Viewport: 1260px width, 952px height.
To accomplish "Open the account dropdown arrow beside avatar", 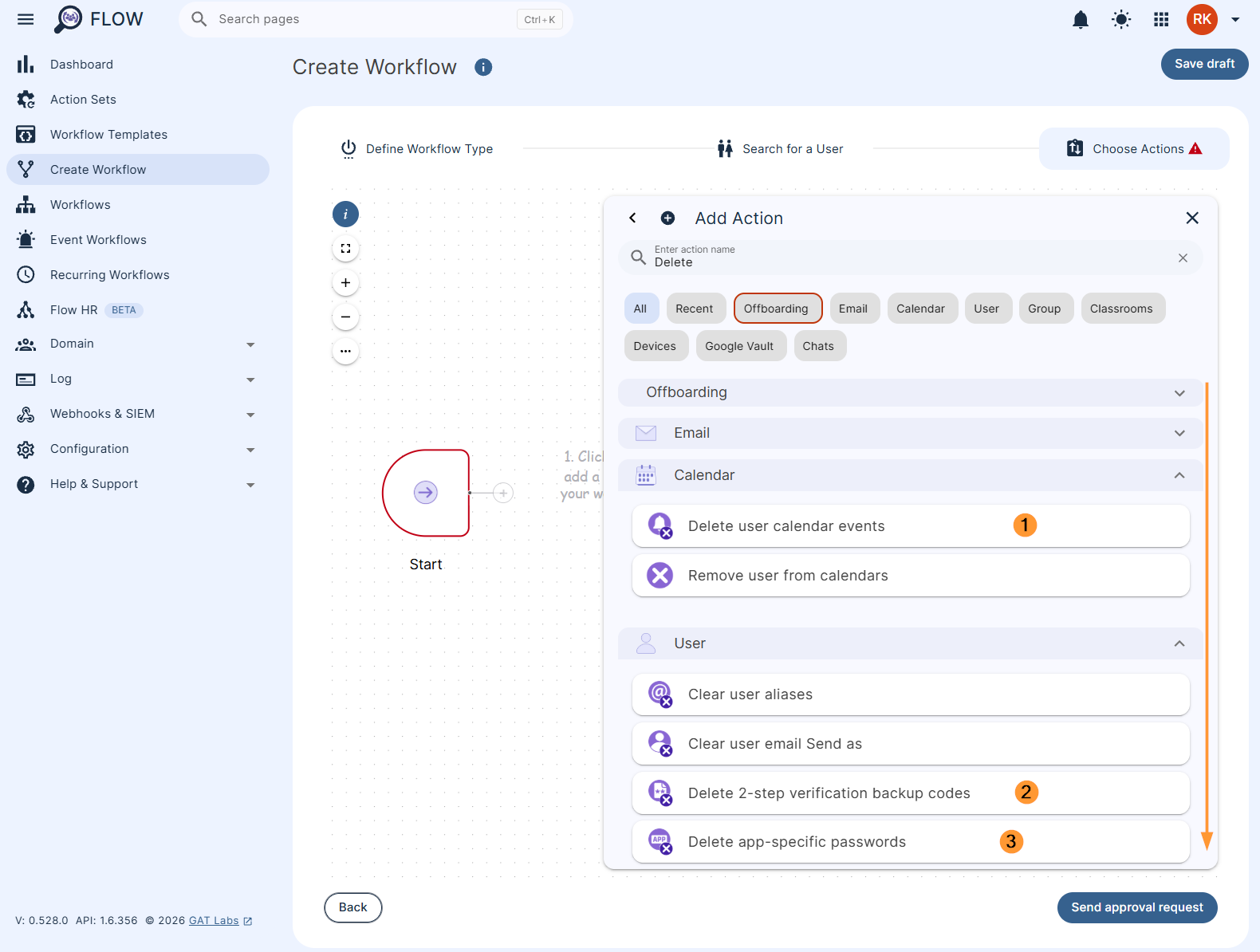I will tap(1235, 19).
